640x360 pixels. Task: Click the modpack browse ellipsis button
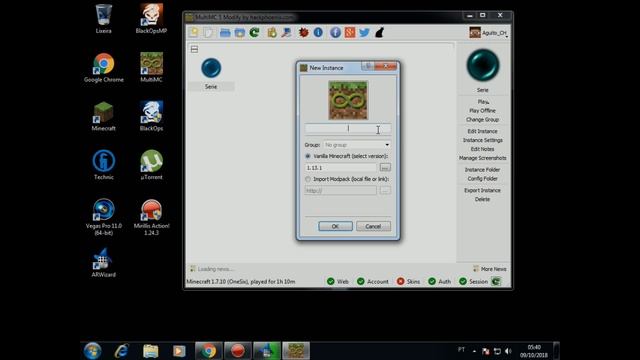pyautogui.click(x=385, y=191)
